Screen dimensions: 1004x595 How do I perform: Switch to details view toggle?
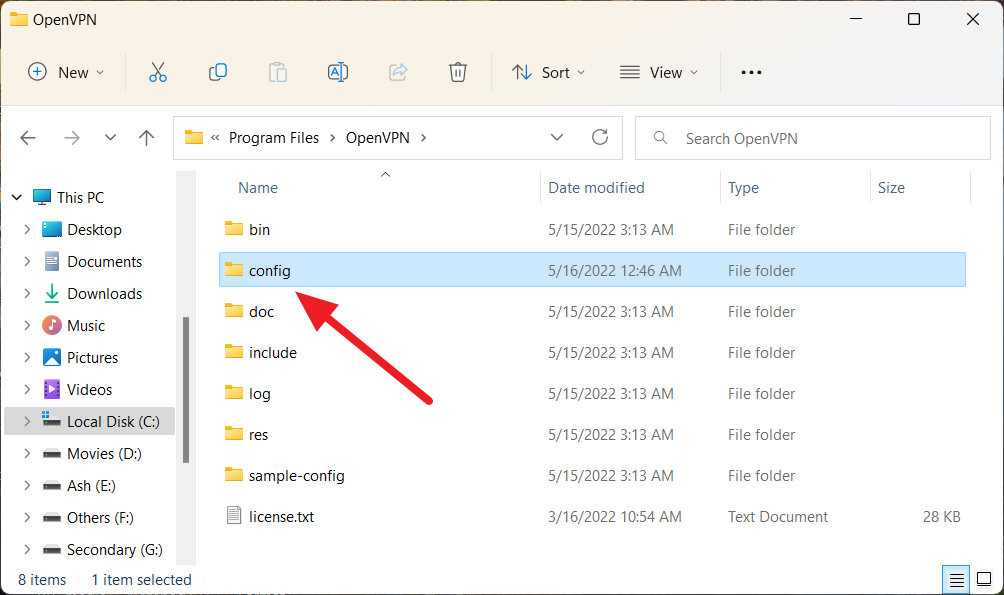coord(956,579)
